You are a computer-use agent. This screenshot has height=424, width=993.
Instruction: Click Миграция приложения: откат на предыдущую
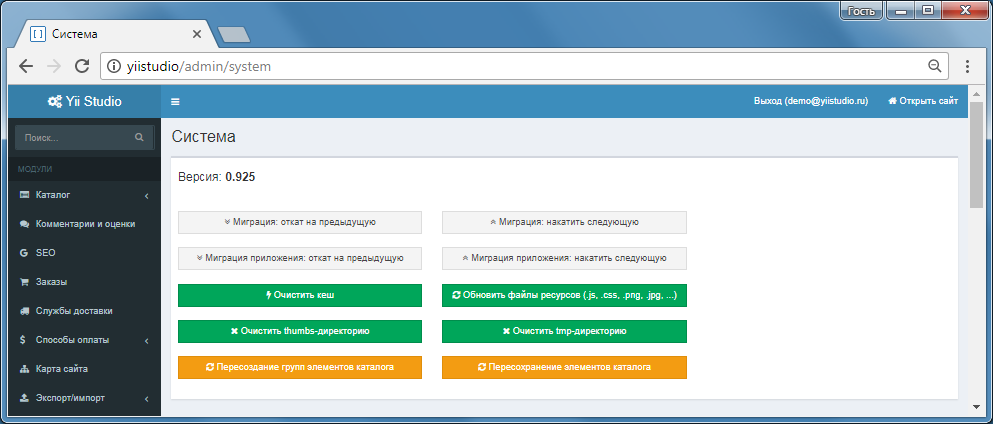pos(300,258)
